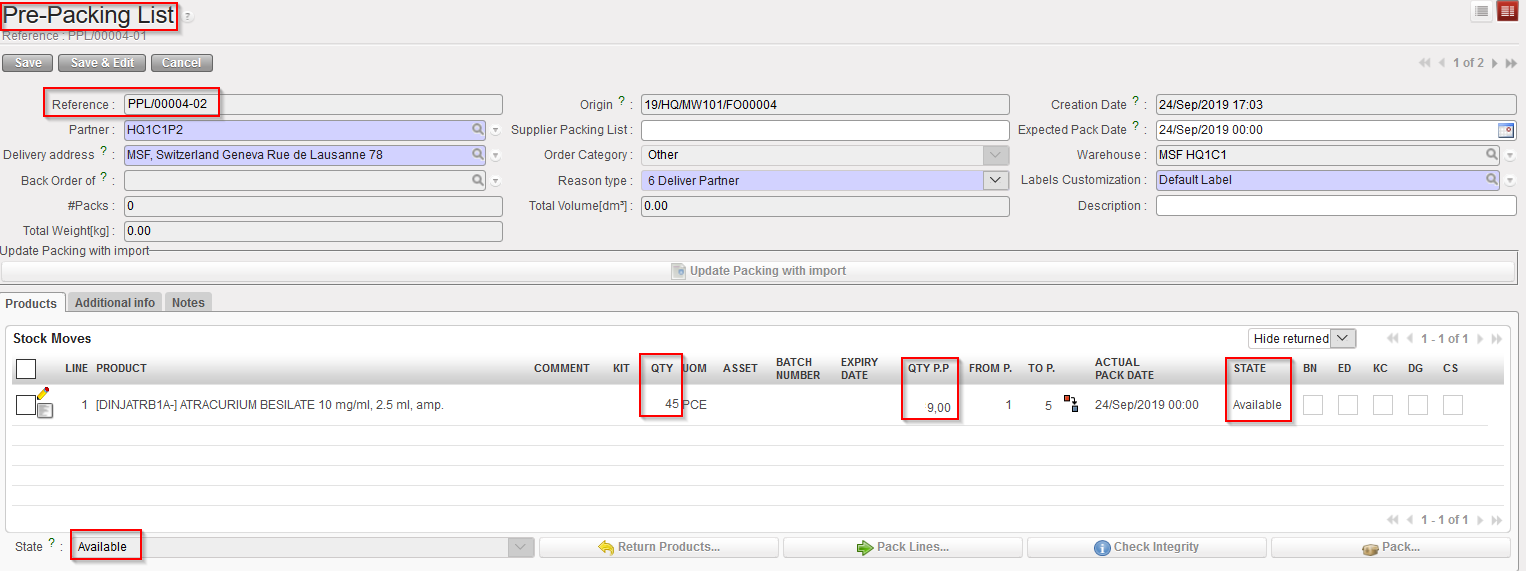Show help for State field
The width and height of the screenshot is (1526, 571).
(x=52, y=543)
